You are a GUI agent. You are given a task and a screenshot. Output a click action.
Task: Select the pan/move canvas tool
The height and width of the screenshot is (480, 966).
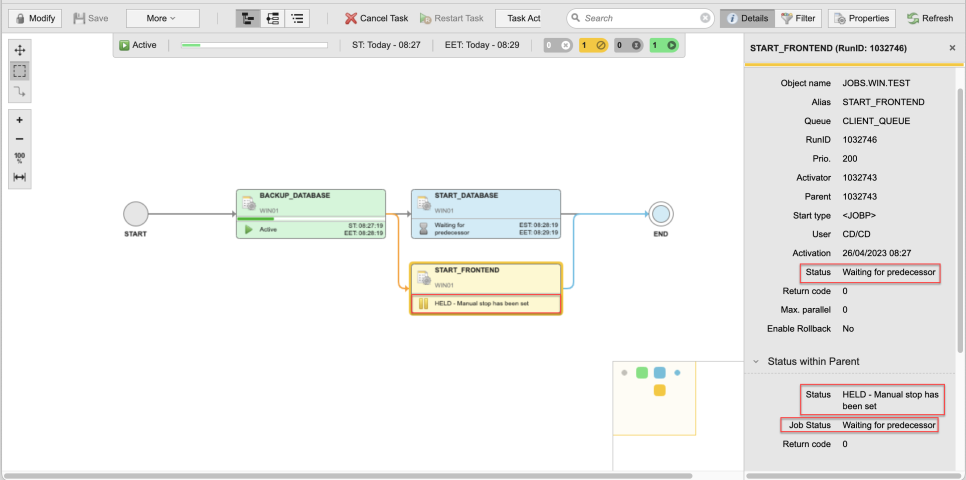pos(20,51)
